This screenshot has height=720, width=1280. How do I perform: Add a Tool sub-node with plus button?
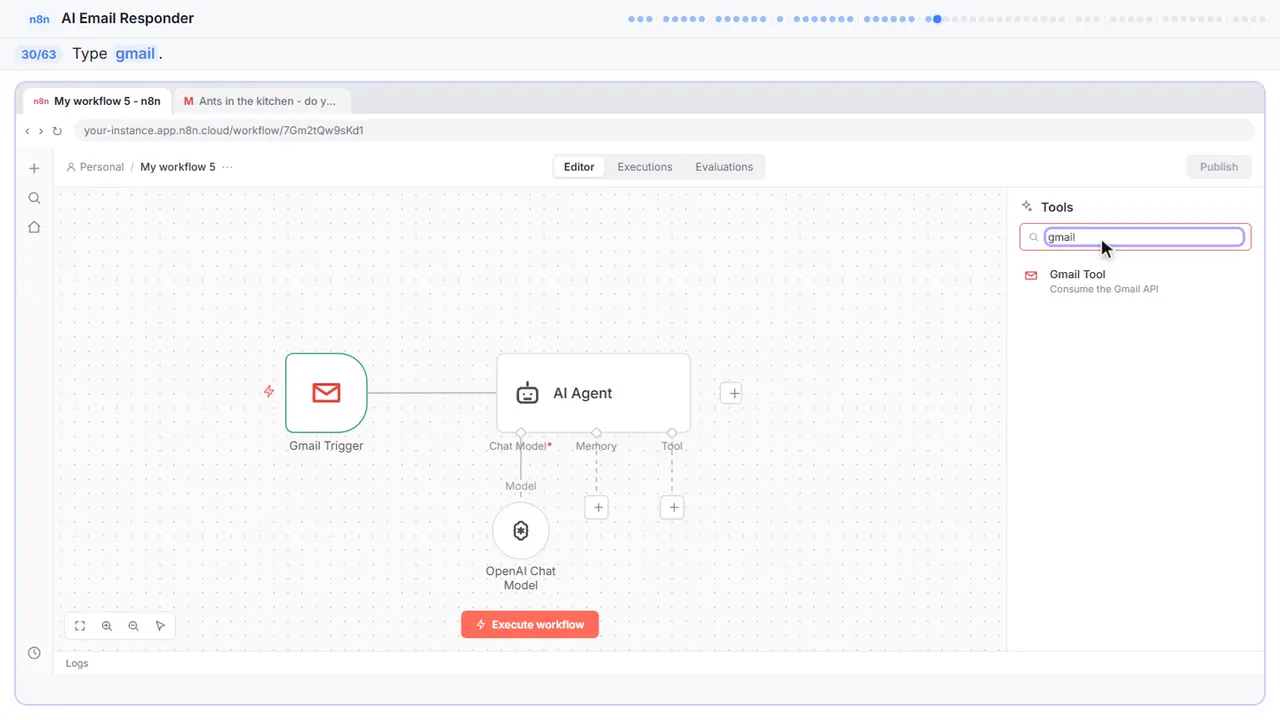pos(673,508)
